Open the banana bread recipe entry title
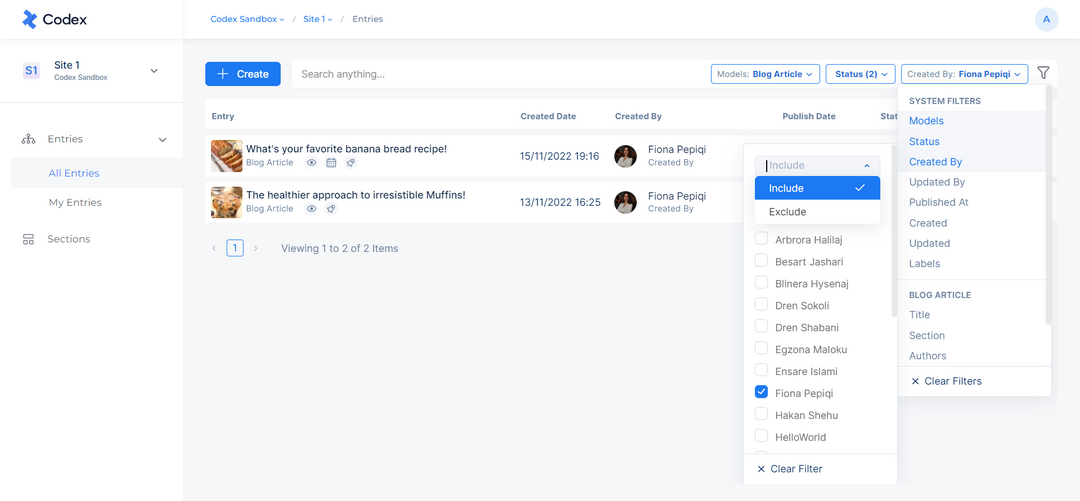 click(x=346, y=149)
